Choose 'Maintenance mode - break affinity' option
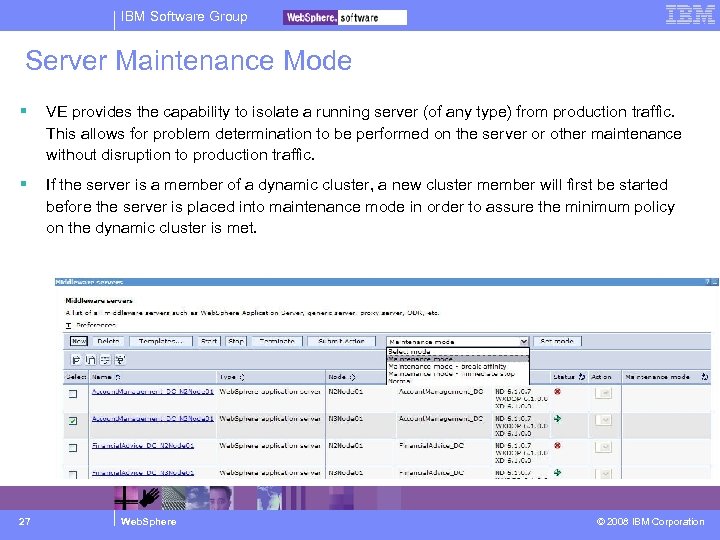720x540 pixels. (458, 366)
